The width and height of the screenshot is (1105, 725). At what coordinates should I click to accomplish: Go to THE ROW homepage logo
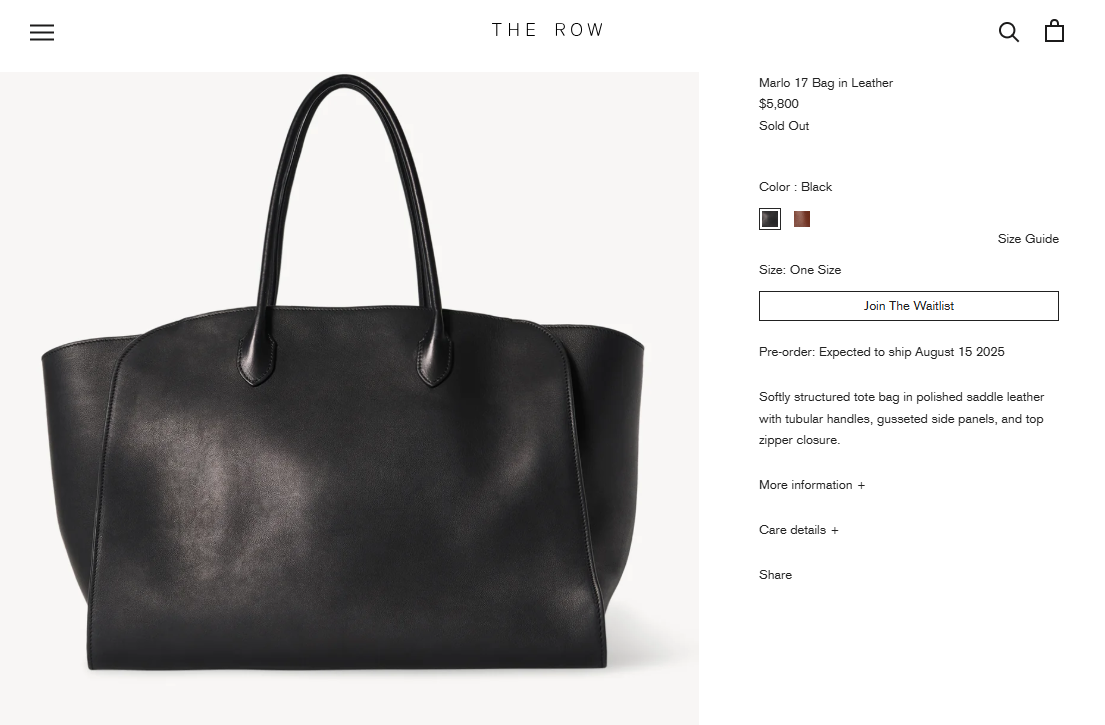[548, 30]
